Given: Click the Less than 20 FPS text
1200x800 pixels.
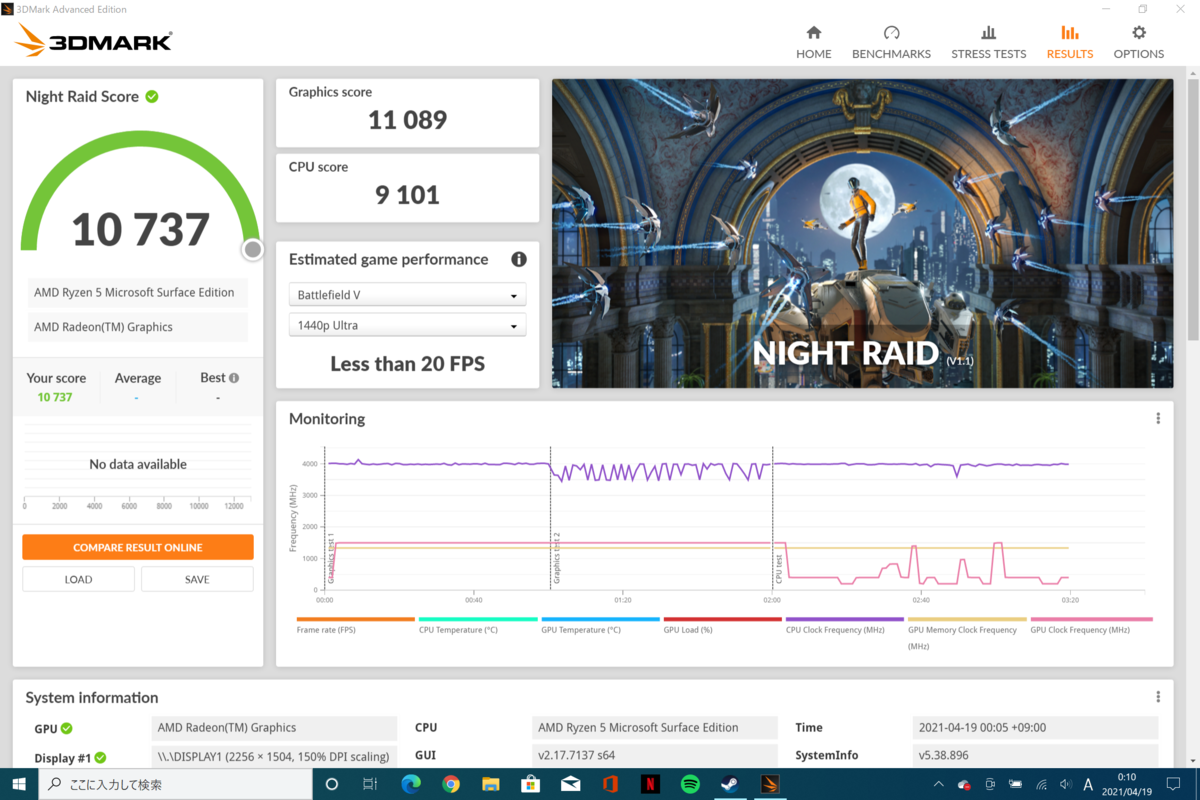Looking at the screenshot, I should coord(407,364).
